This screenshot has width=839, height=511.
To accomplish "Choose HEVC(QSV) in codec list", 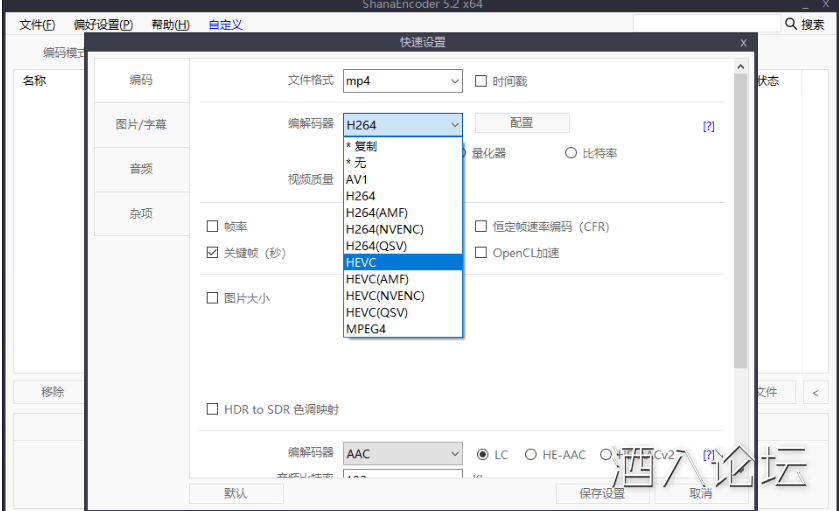I will click(402, 312).
